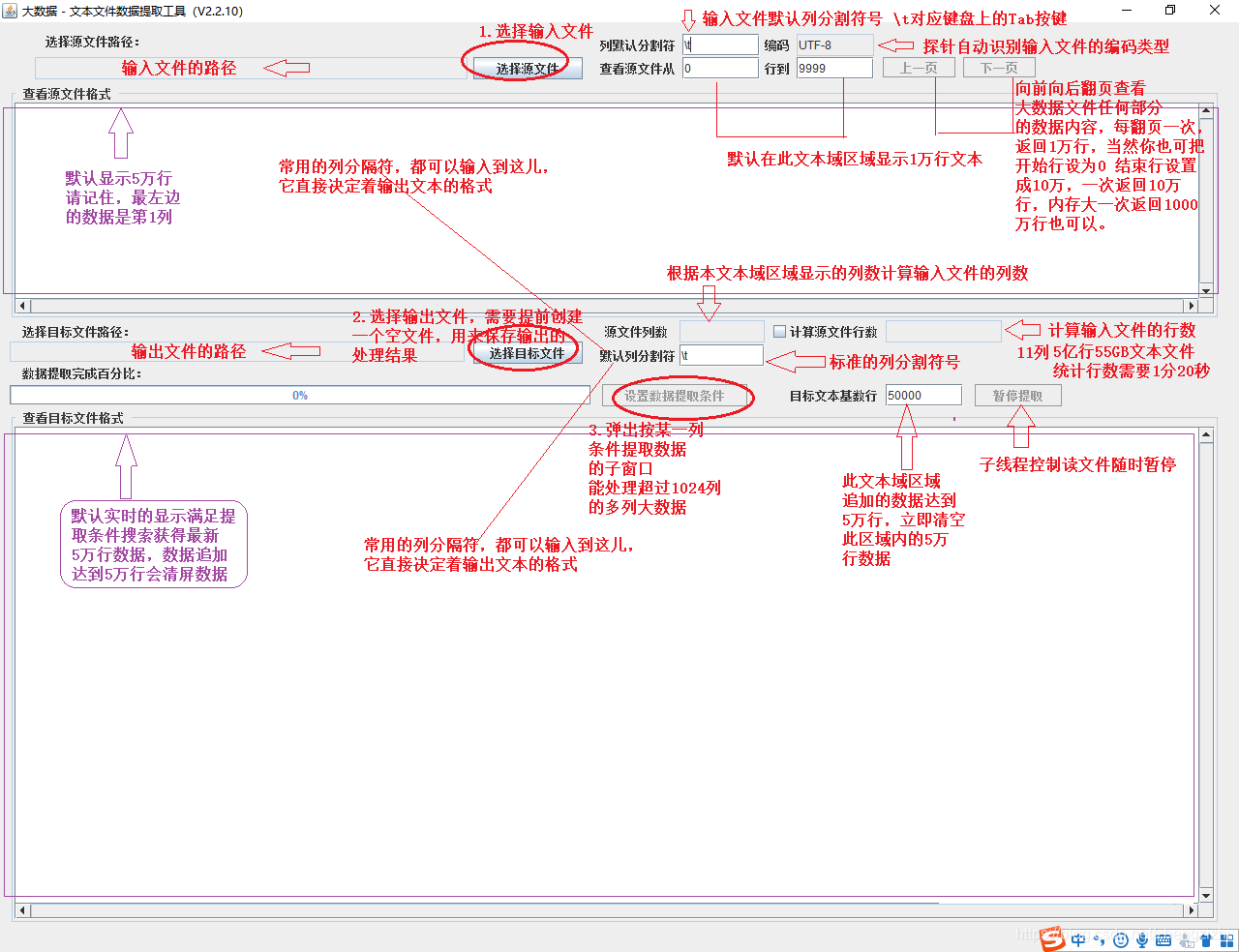Maximize the window

coord(1170,11)
